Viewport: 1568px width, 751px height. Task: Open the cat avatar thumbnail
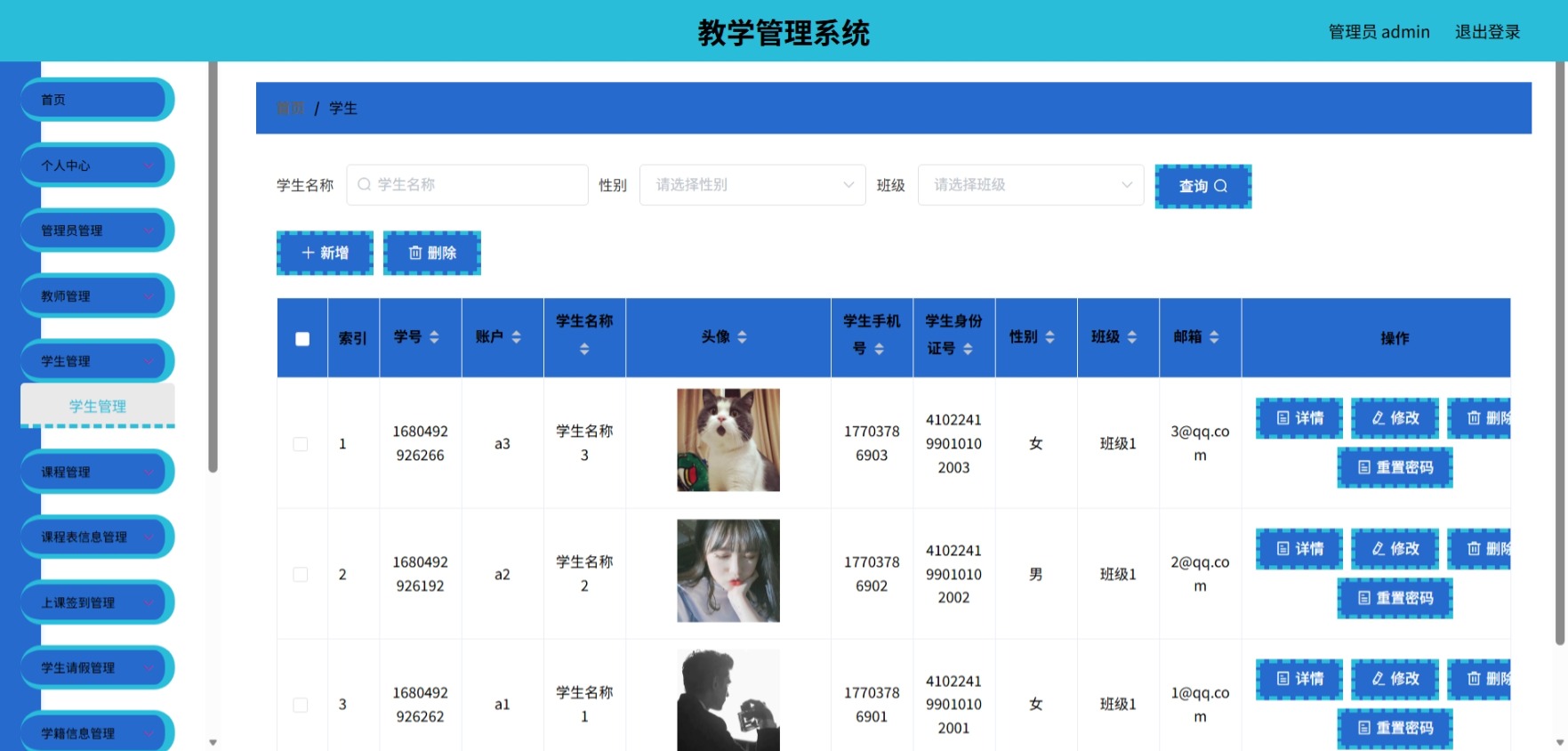728,440
